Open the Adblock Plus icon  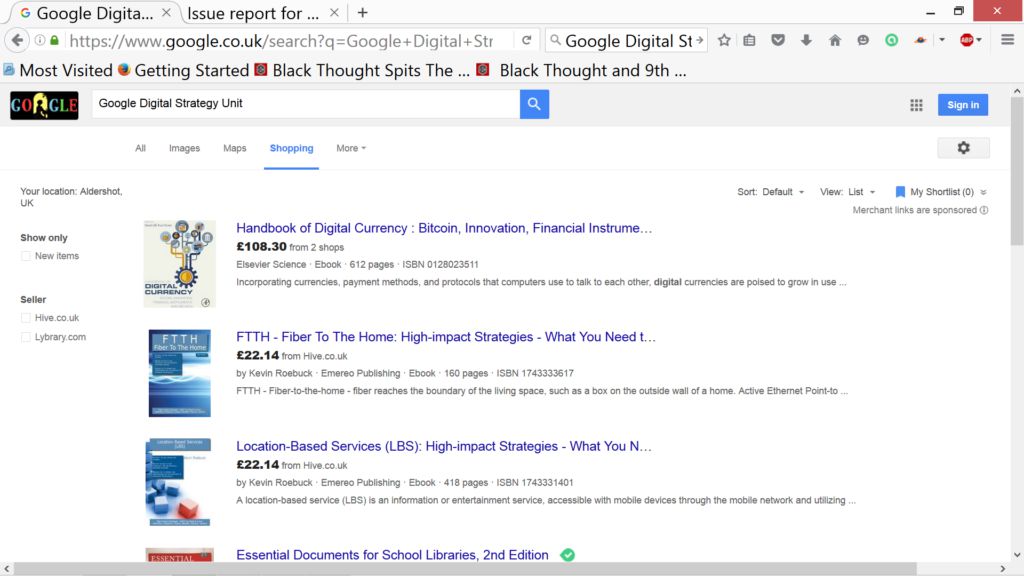967,40
